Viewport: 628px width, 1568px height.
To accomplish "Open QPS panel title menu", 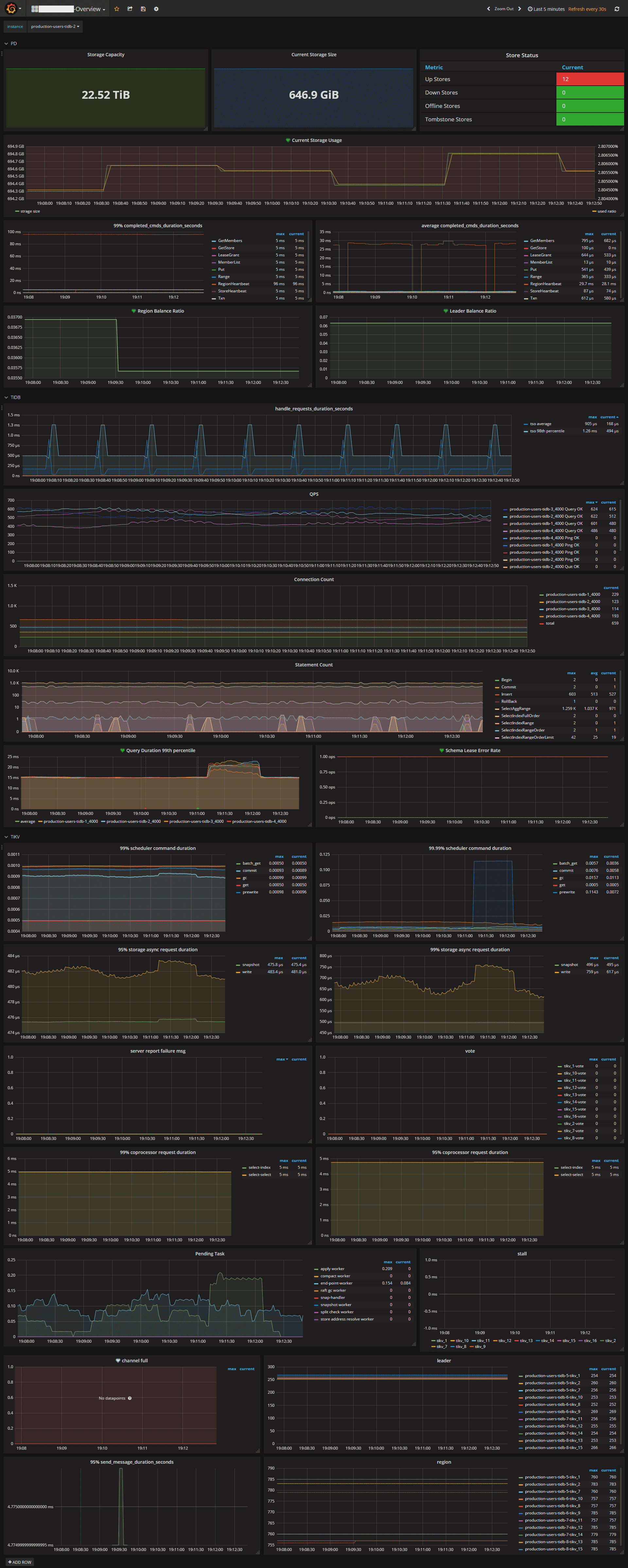I will (x=314, y=494).
